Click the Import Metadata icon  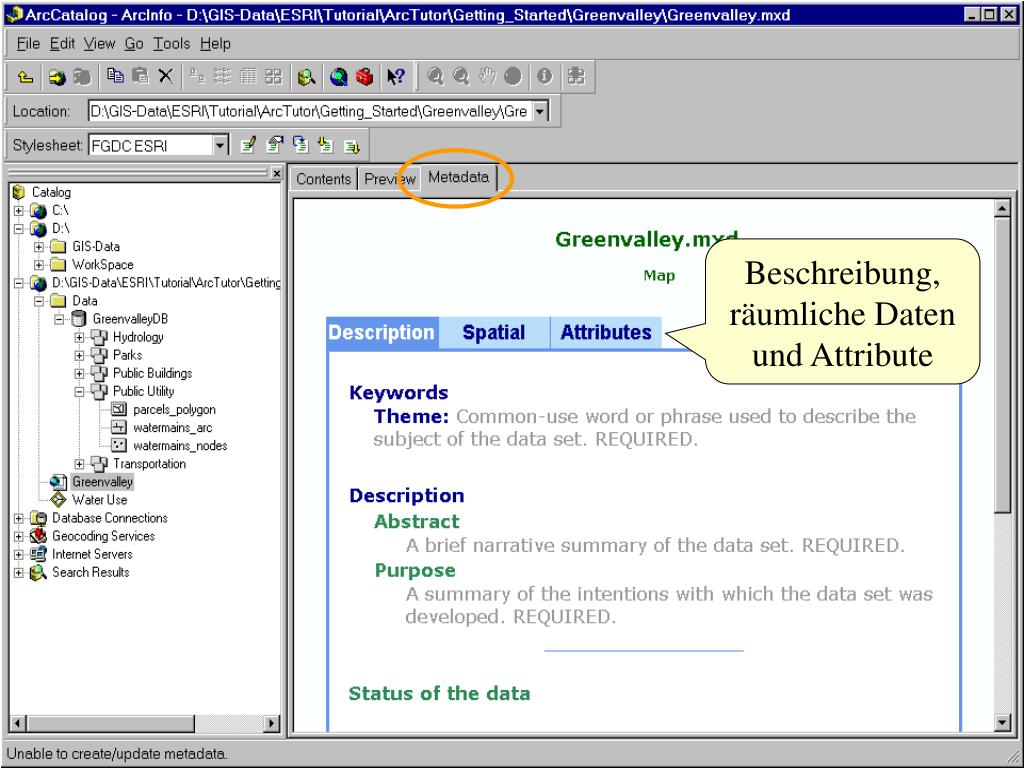pos(326,145)
